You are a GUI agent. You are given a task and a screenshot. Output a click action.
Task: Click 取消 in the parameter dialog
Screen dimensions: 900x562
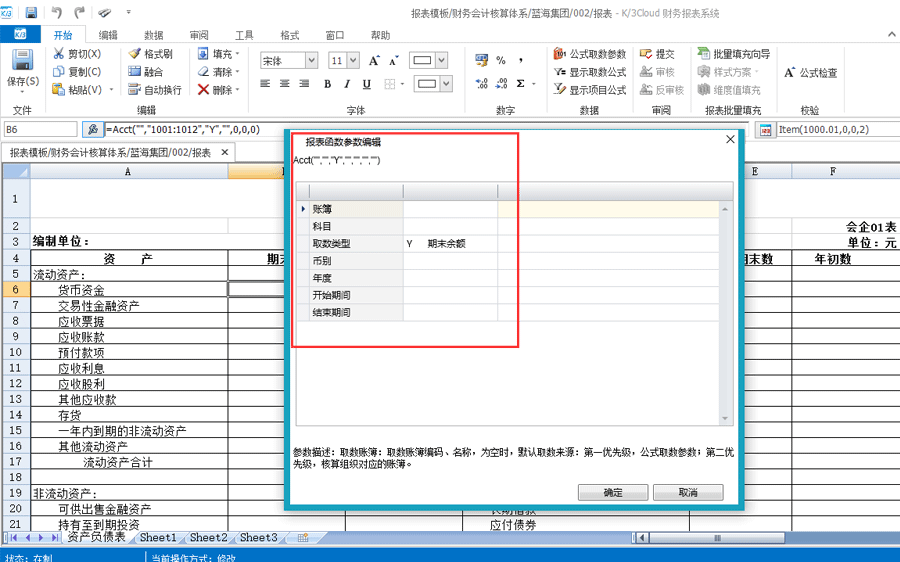point(688,492)
